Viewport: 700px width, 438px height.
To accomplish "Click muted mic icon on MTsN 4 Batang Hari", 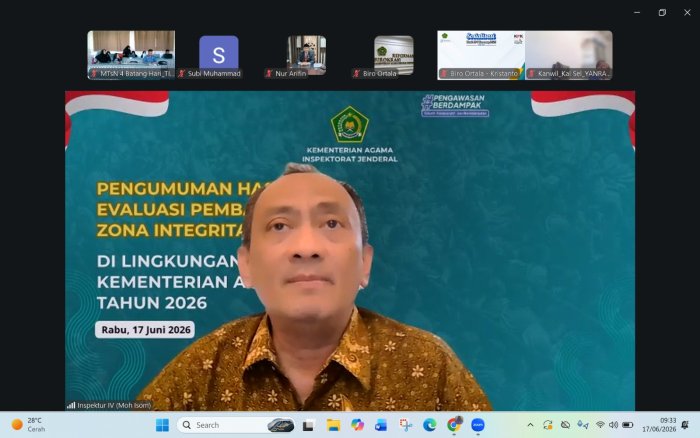I will 94,73.
